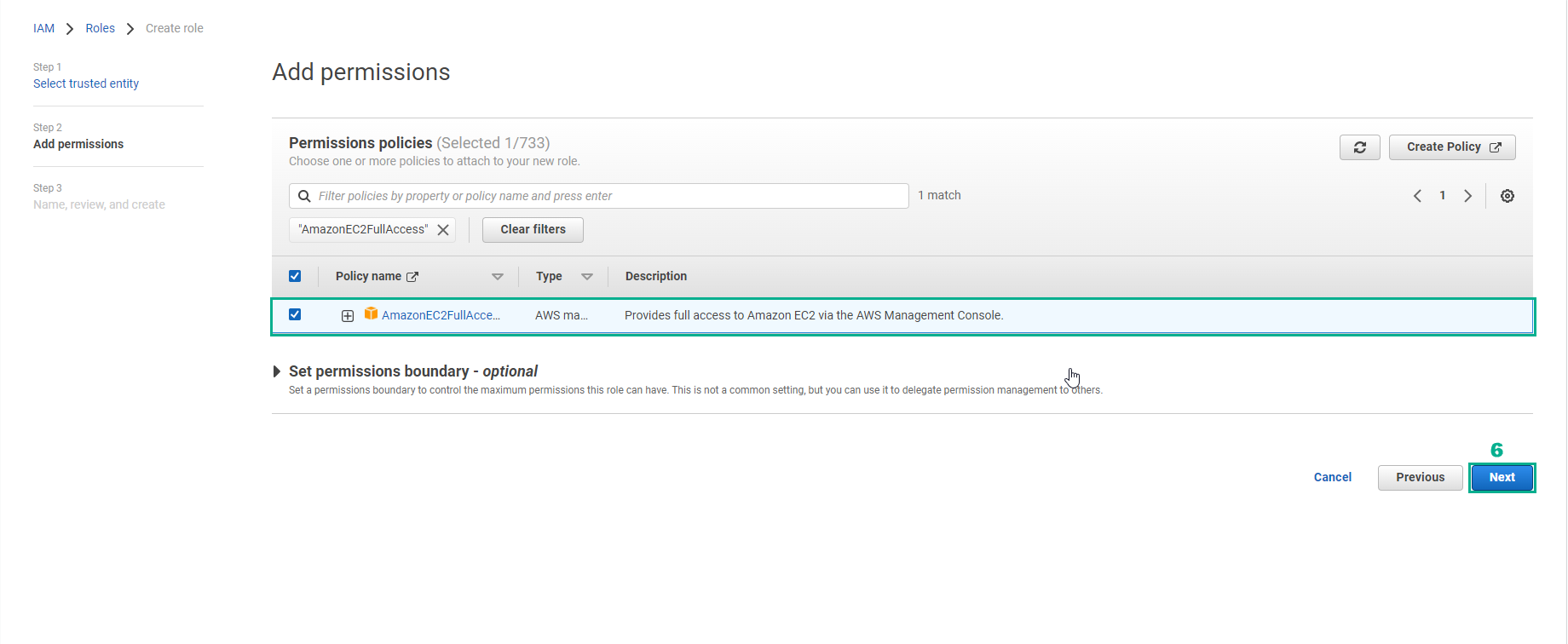
Task: Expand the AmazonEC2FullAccess policy row details
Action: (x=348, y=316)
